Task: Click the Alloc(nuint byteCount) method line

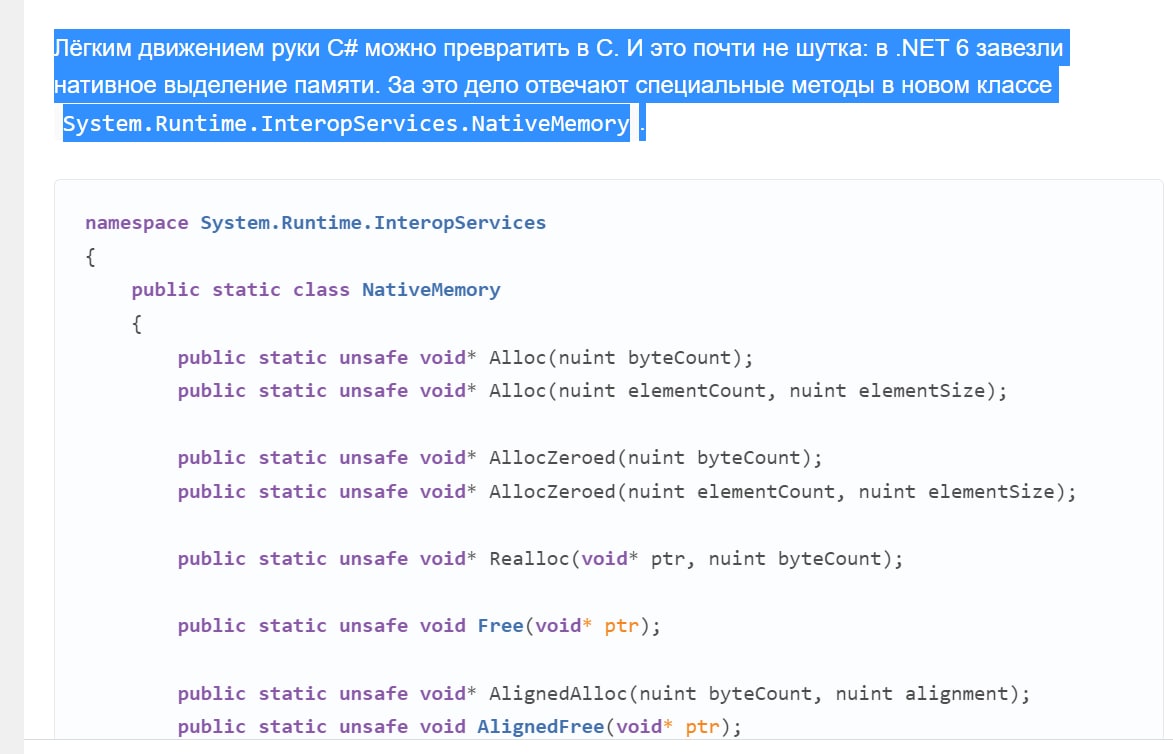Action: click(x=465, y=358)
